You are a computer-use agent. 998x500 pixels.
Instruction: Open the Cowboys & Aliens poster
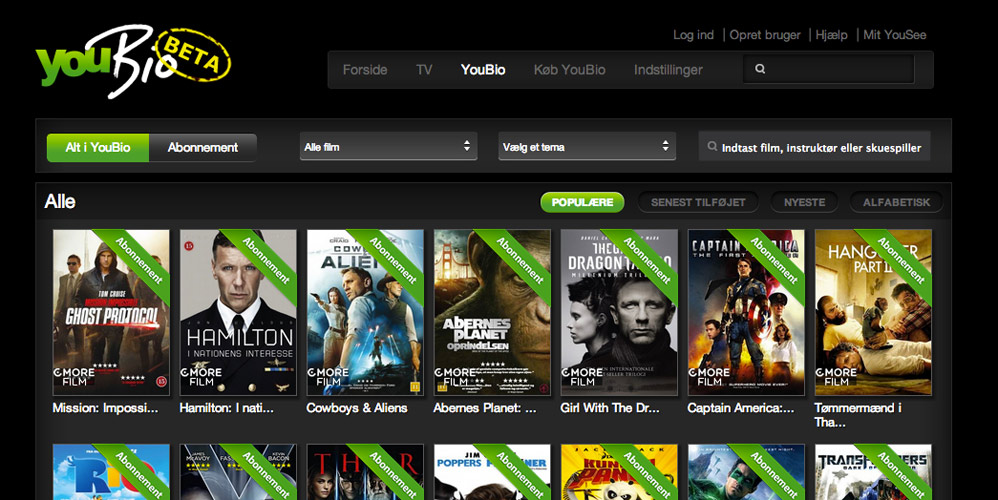365,312
